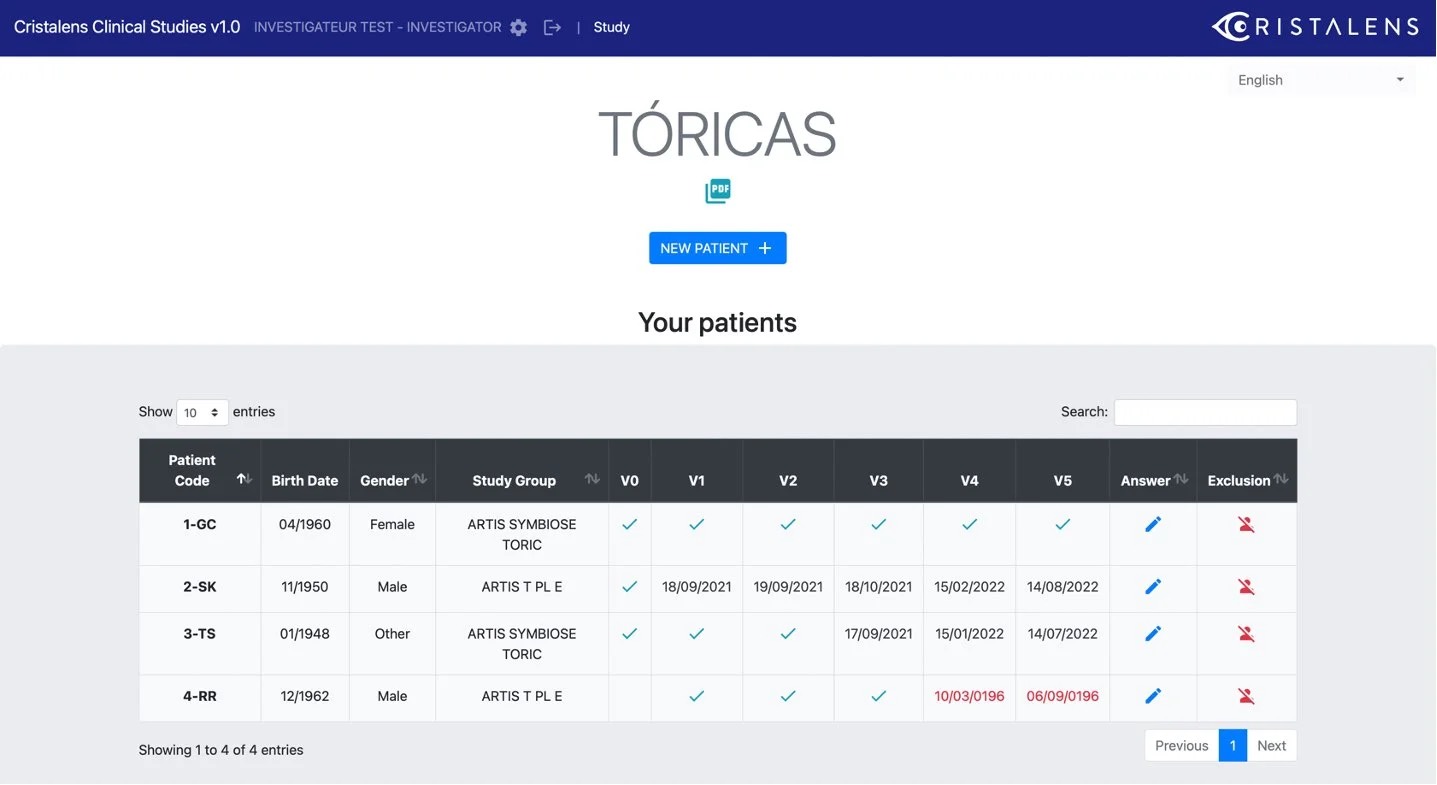Click the overdue 10/03/0196 V4 date
Image resolution: width=1437 pixels, height=785 pixels.
coord(968,696)
